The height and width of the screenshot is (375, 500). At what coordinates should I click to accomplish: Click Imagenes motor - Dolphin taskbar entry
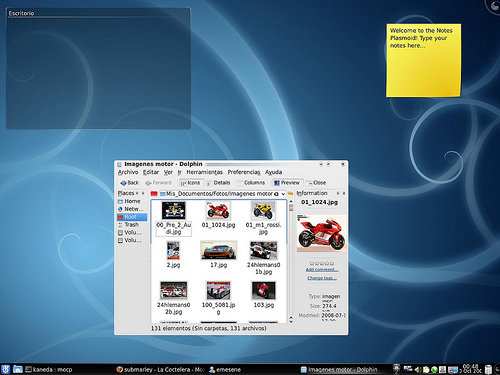[339, 370]
